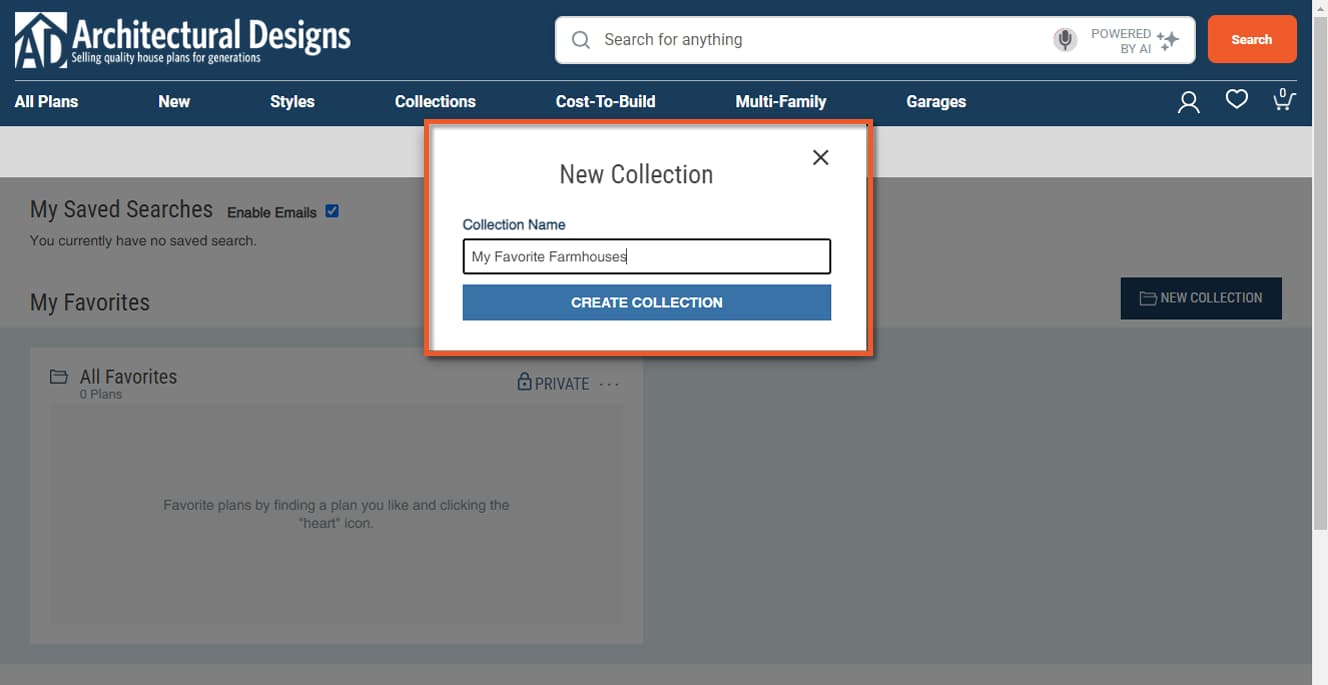This screenshot has height=685, width=1328.
Task: Select the Garages menu item
Action: click(936, 102)
